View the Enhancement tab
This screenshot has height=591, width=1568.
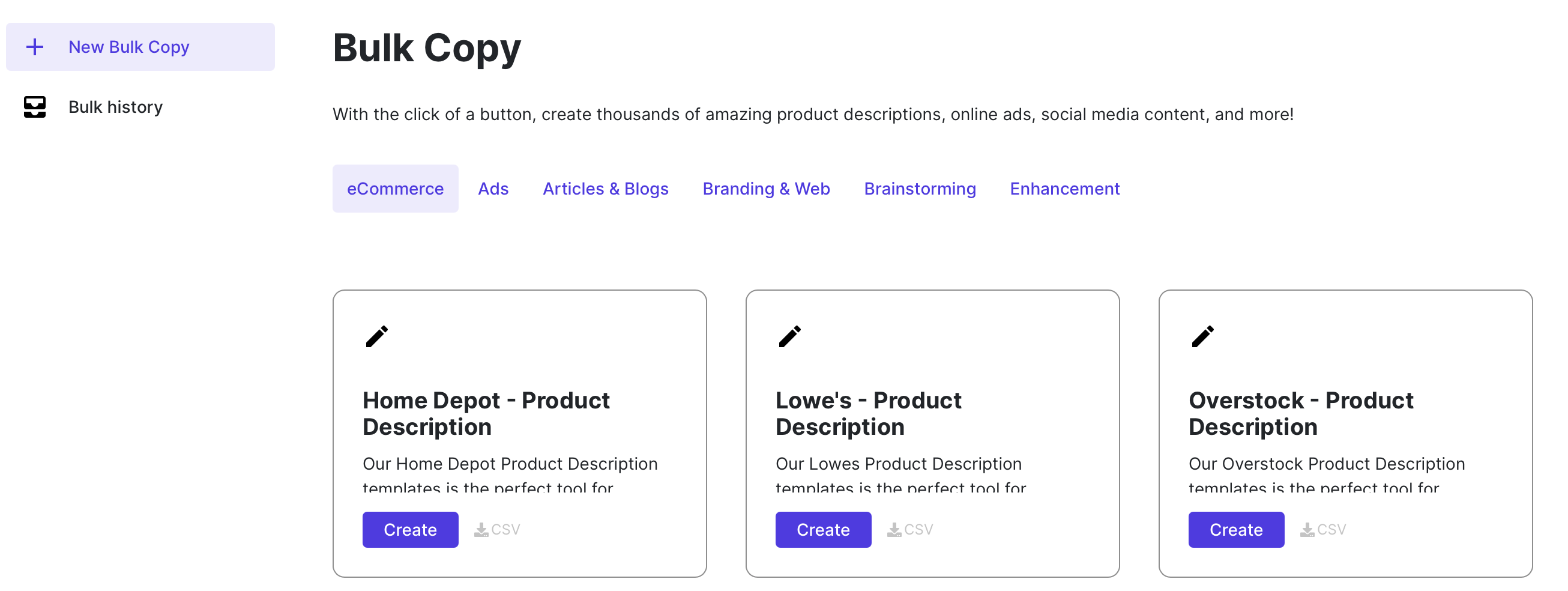tap(1064, 189)
